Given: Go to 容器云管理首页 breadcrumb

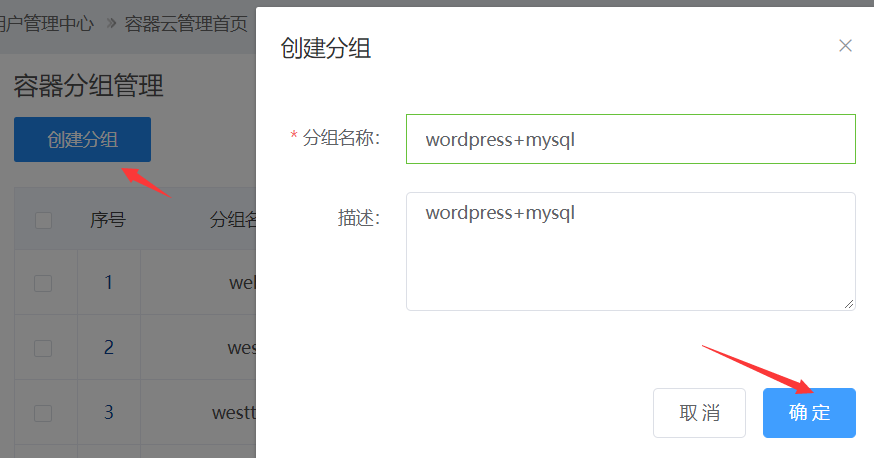Looking at the screenshot, I should tap(186, 24).
